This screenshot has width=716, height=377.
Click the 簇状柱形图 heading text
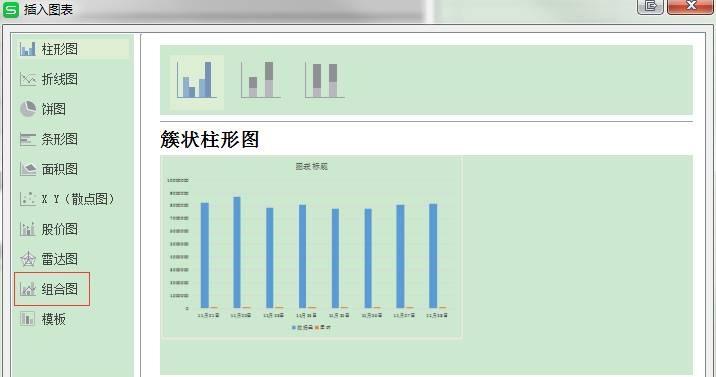[210, 139]
